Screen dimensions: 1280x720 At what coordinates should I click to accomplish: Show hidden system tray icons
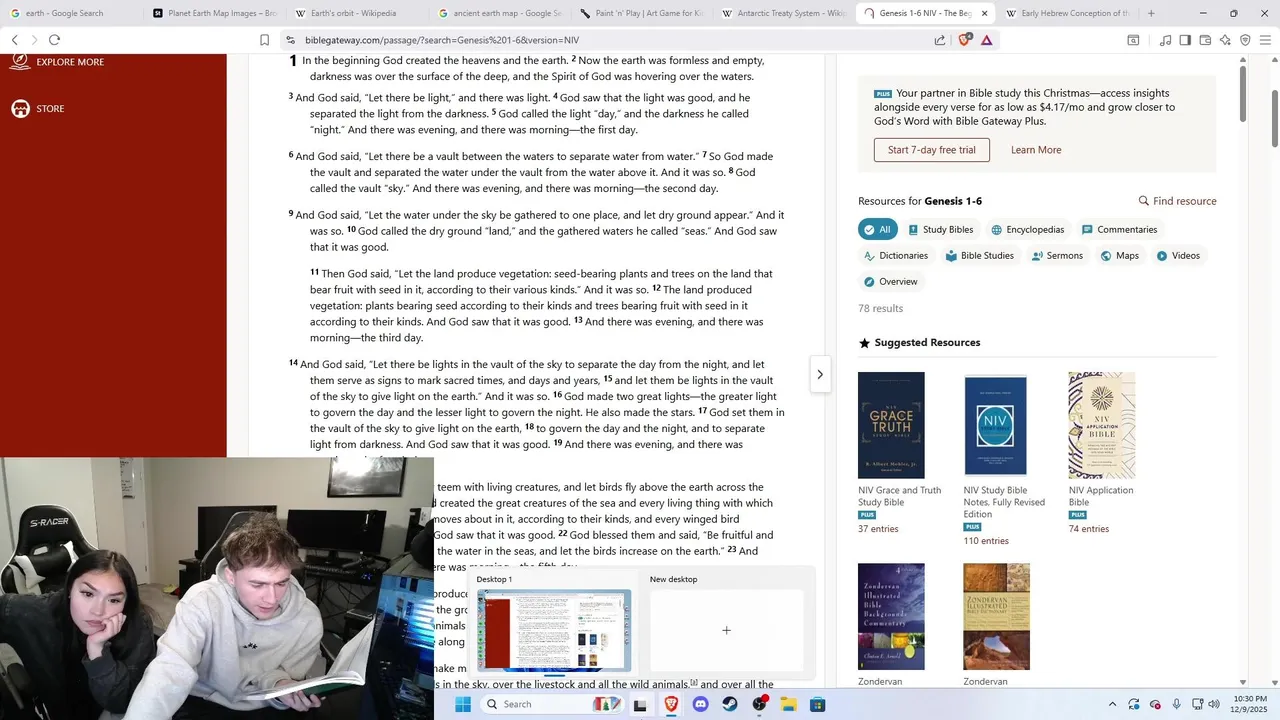pyautogui.click(x=1112, y=704)
